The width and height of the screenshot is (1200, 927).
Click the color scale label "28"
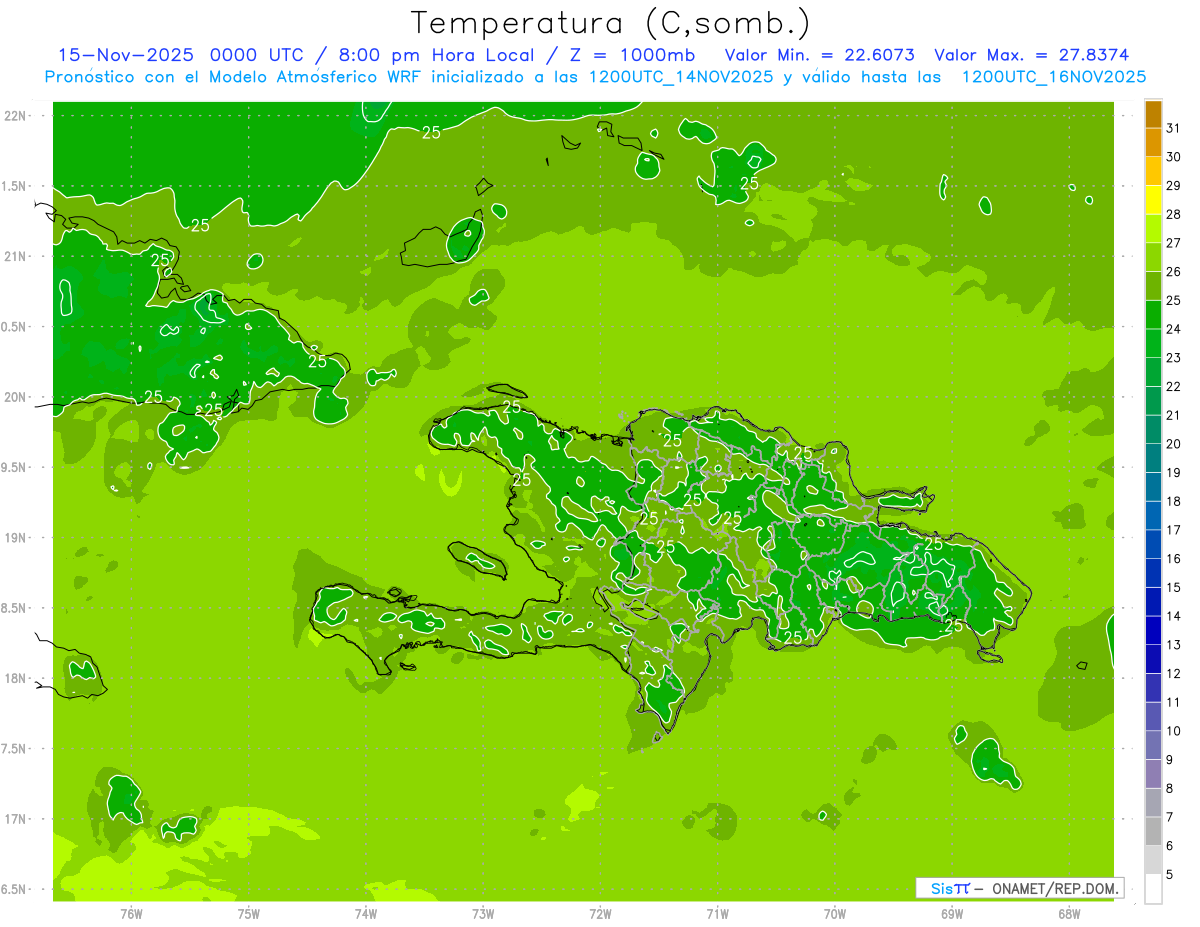click(1173, 214)
